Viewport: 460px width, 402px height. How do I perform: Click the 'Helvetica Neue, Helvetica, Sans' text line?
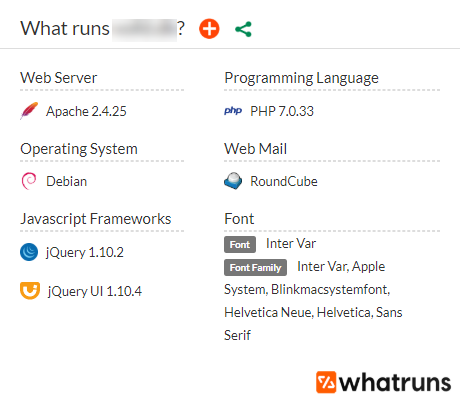click(x=313, y=312)
